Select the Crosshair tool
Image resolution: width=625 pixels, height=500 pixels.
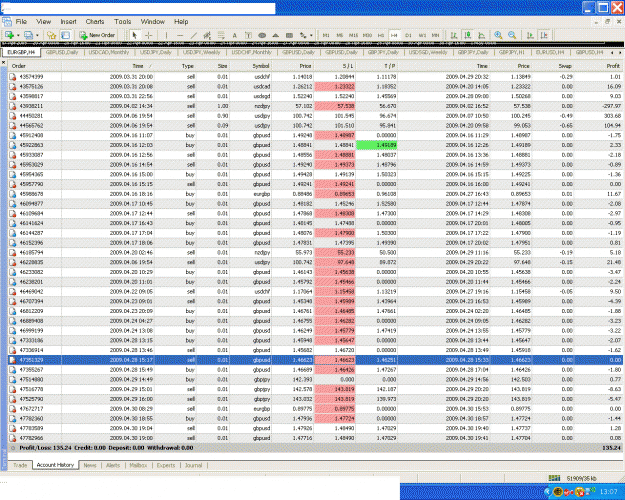click(x=148, y=35)
